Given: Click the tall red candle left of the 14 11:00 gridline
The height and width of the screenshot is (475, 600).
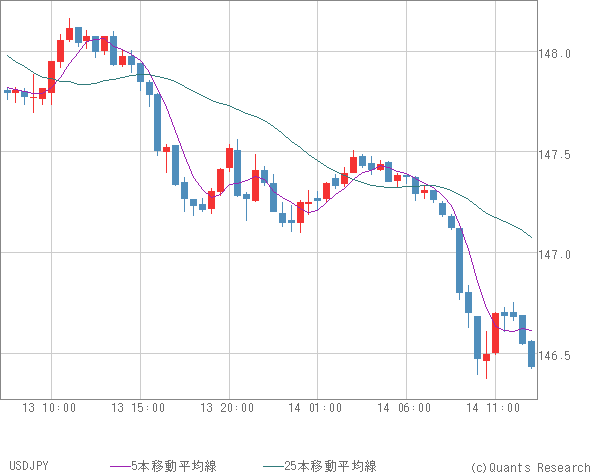Looking at the screenshot, I should point(496,333).
